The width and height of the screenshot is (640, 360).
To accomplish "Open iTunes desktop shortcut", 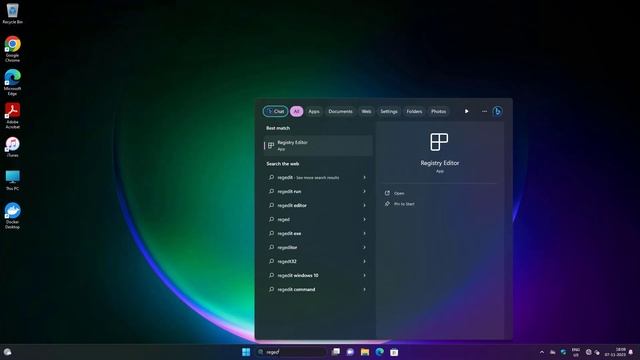I will pyautogui.click(x=12, y=147).
